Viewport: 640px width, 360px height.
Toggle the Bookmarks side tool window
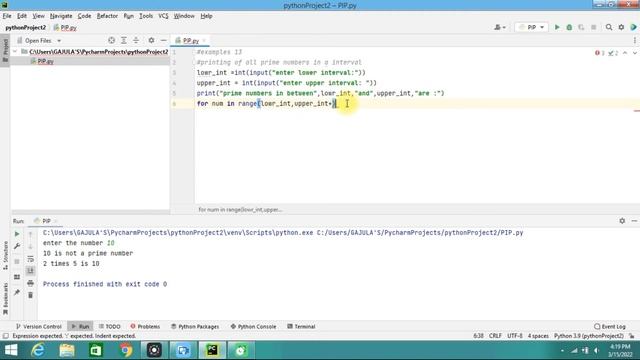click(5, 299)
